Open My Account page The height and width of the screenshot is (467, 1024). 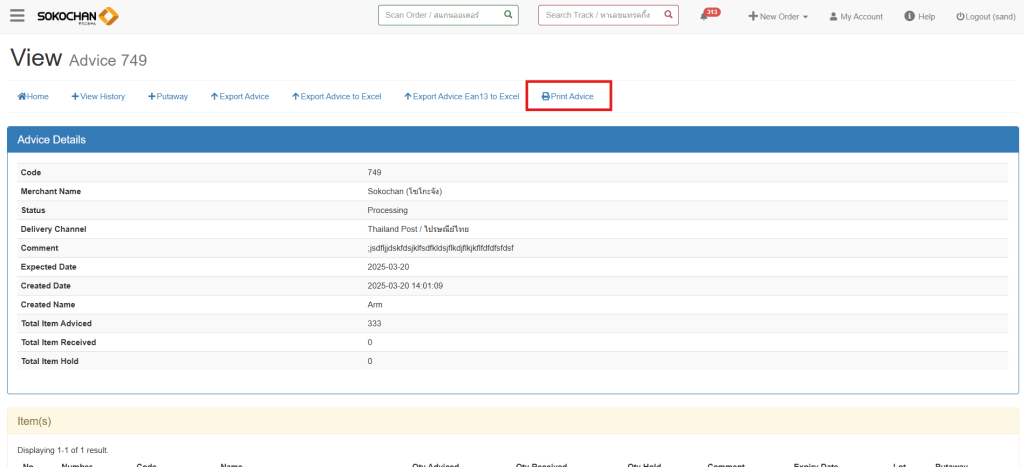click(x=856, y=17)
